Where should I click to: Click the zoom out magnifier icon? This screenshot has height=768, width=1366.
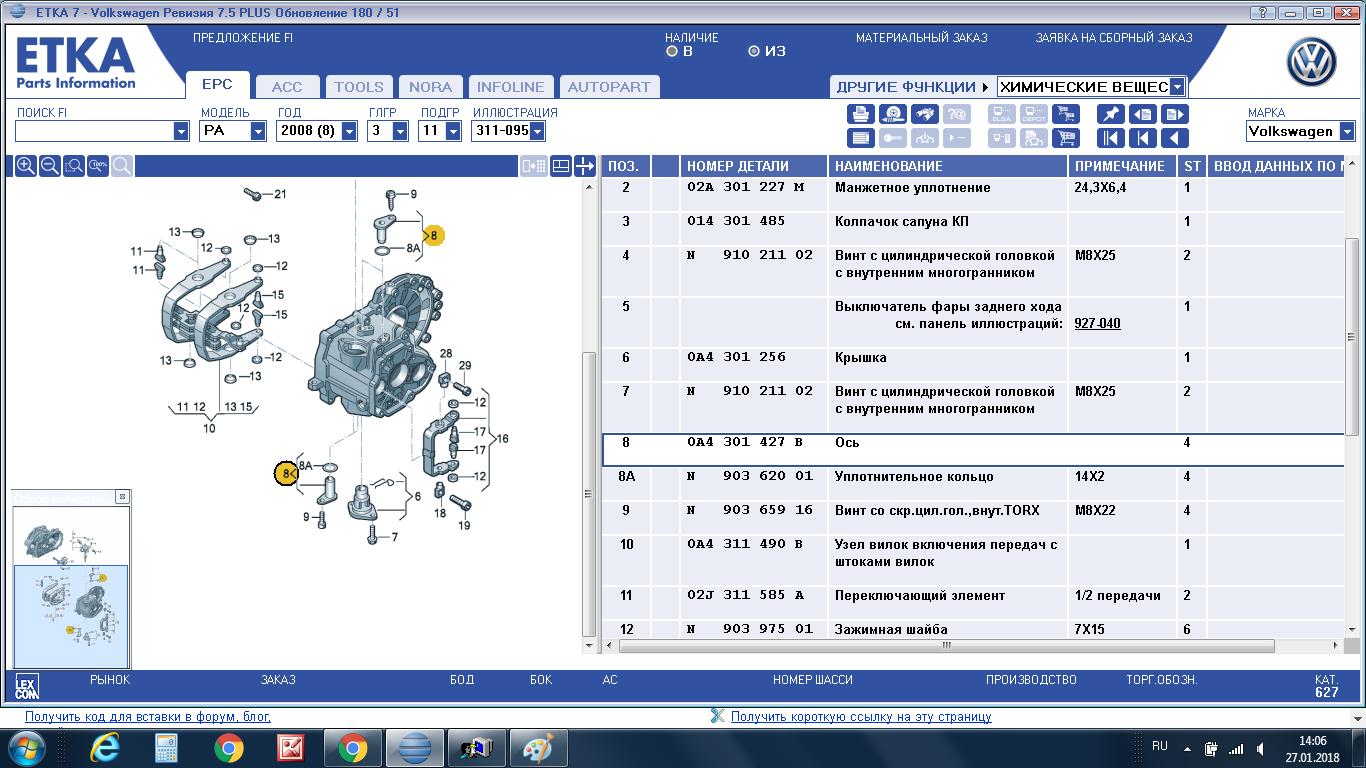point(49,166)
